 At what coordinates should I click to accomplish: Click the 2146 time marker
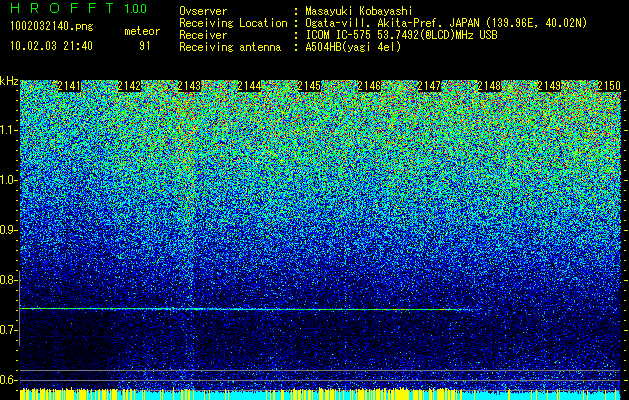pyautogui.click(x=369, y=86)
